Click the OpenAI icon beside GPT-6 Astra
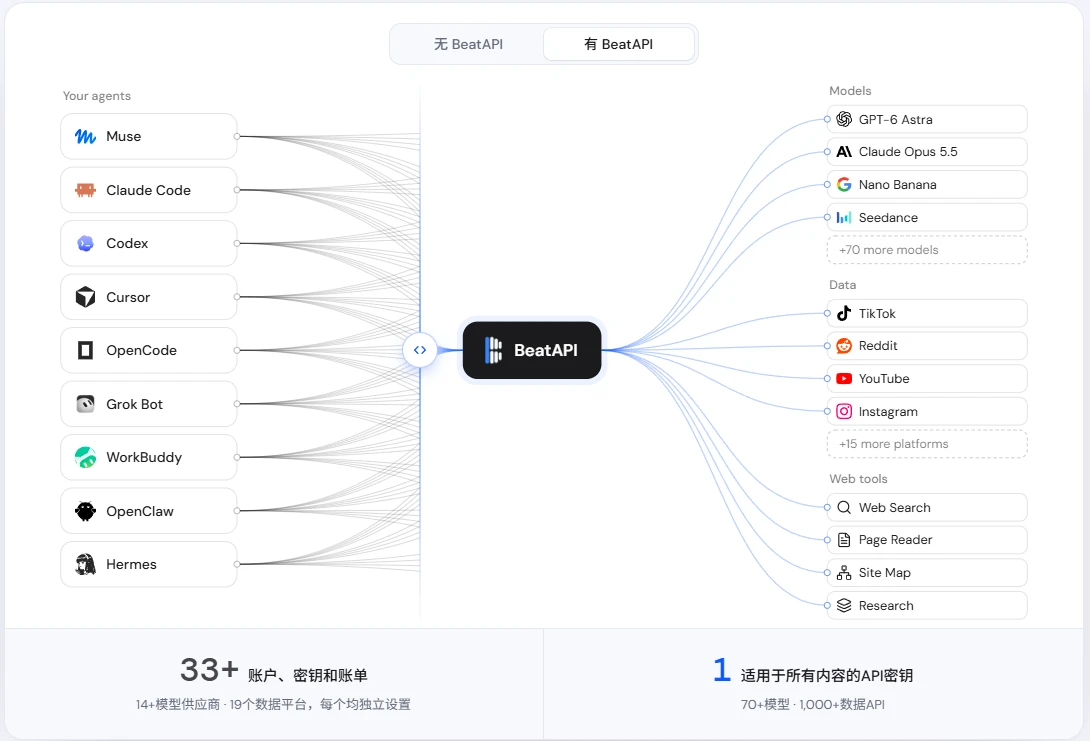 [x=844, y=120]
